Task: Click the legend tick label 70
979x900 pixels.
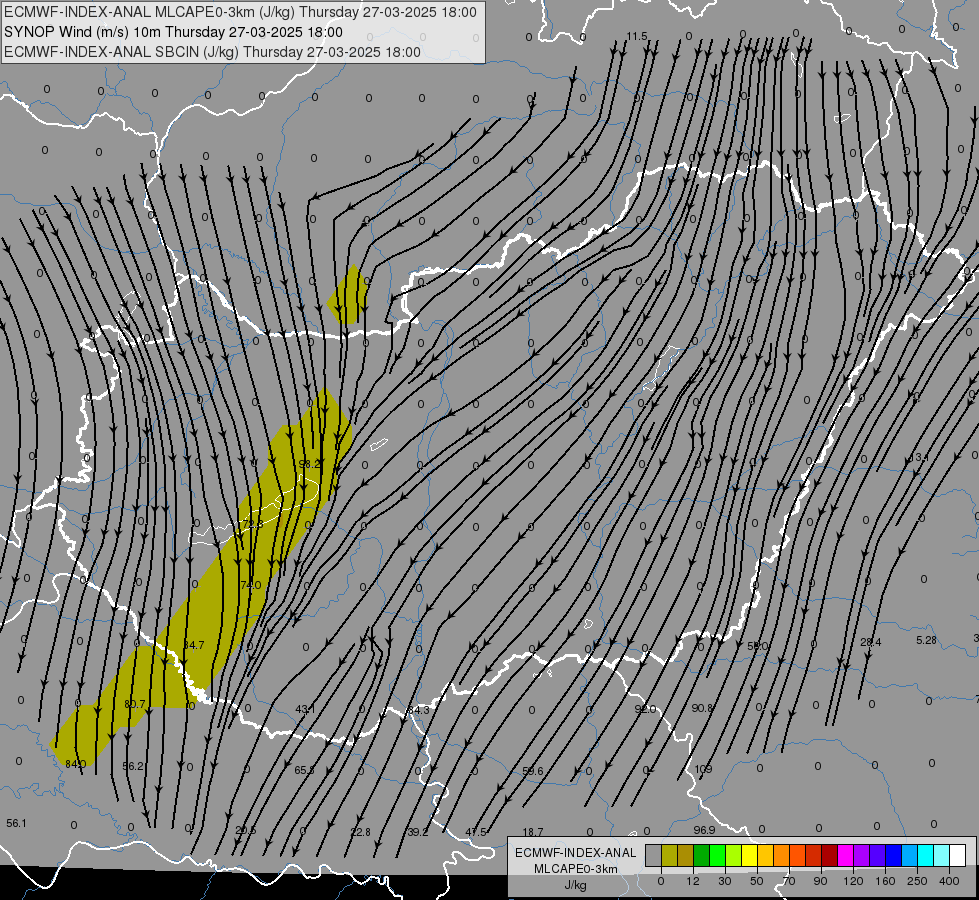Action: click(789, 881)
